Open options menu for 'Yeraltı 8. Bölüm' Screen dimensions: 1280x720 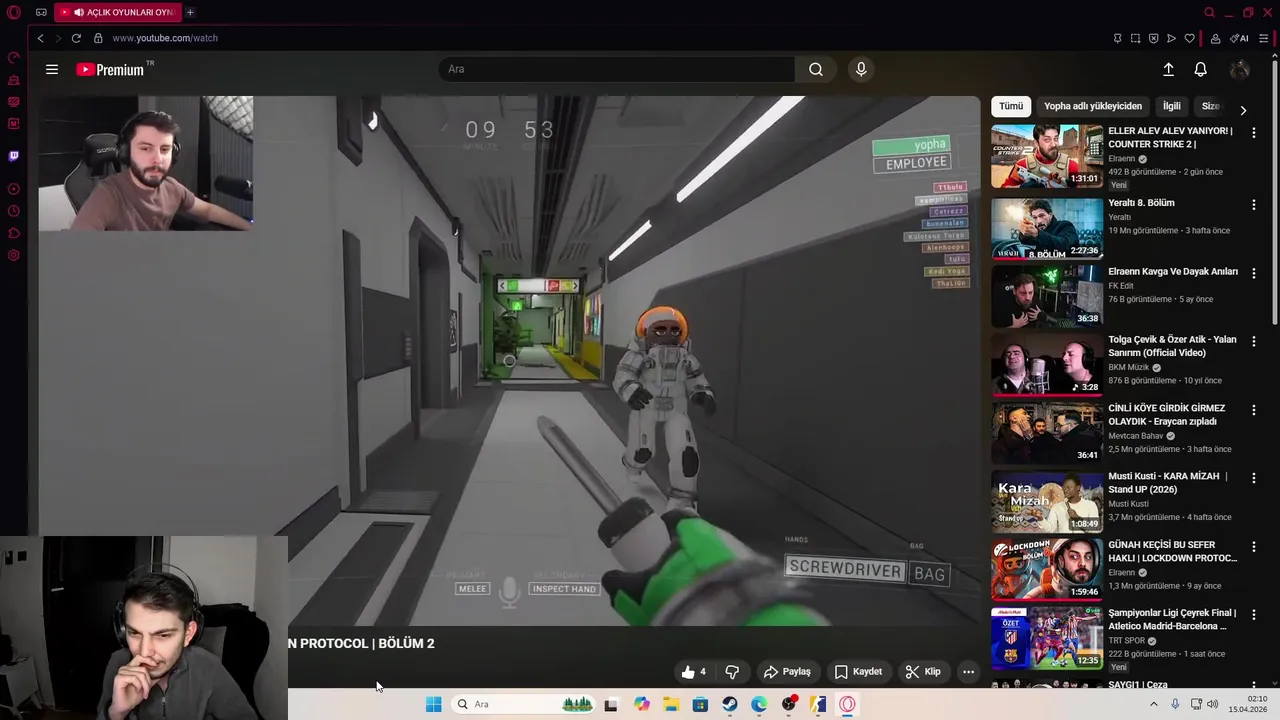coord(1254,205)
